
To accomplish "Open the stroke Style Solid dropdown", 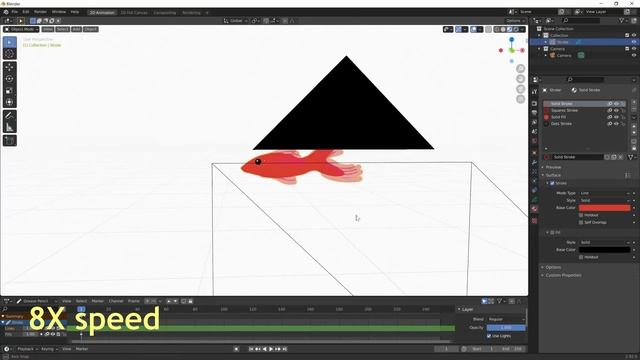I will tap(605, 200).
